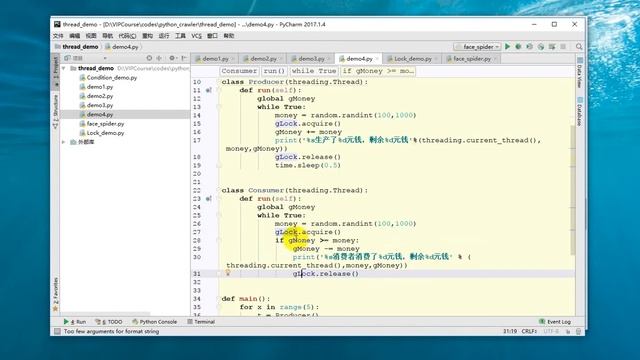Click the lock read-only icon in the status bar

[x=568, y=331]
